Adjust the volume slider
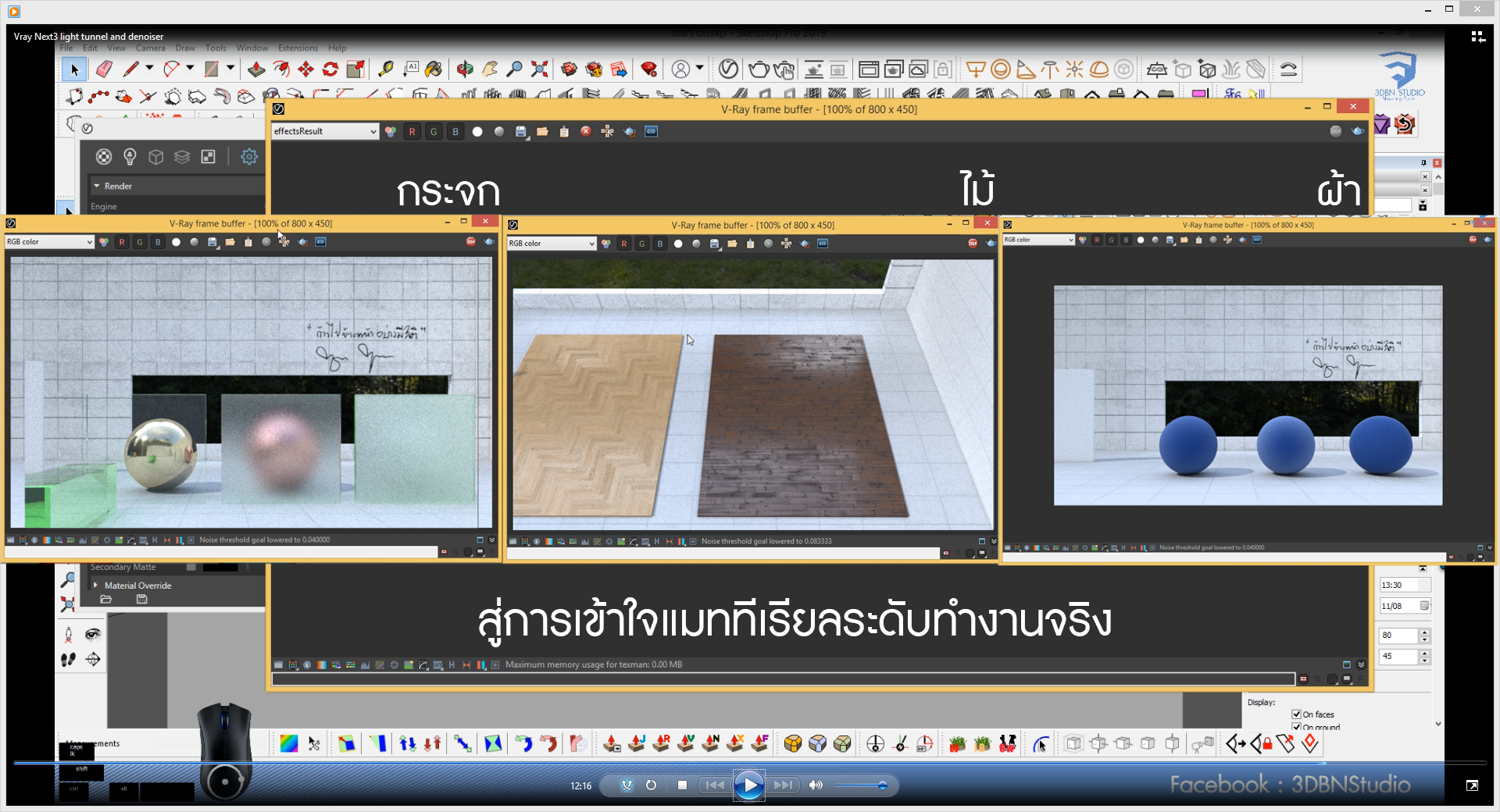Screen dimensions: 1500x812 (859, 785)
